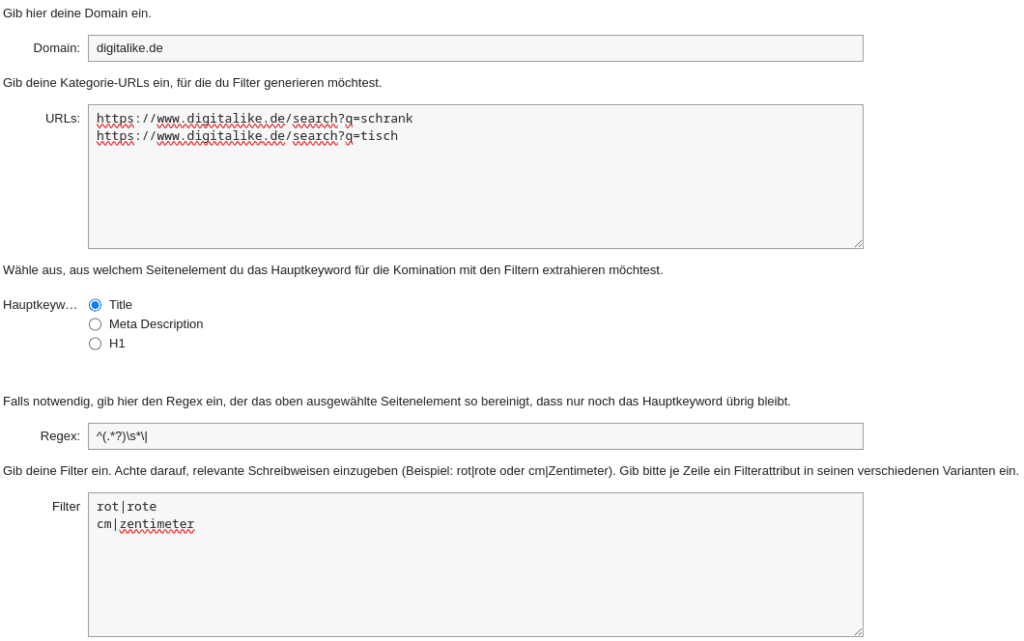
Task: Select the Title radio button
Action: (95, 305)
